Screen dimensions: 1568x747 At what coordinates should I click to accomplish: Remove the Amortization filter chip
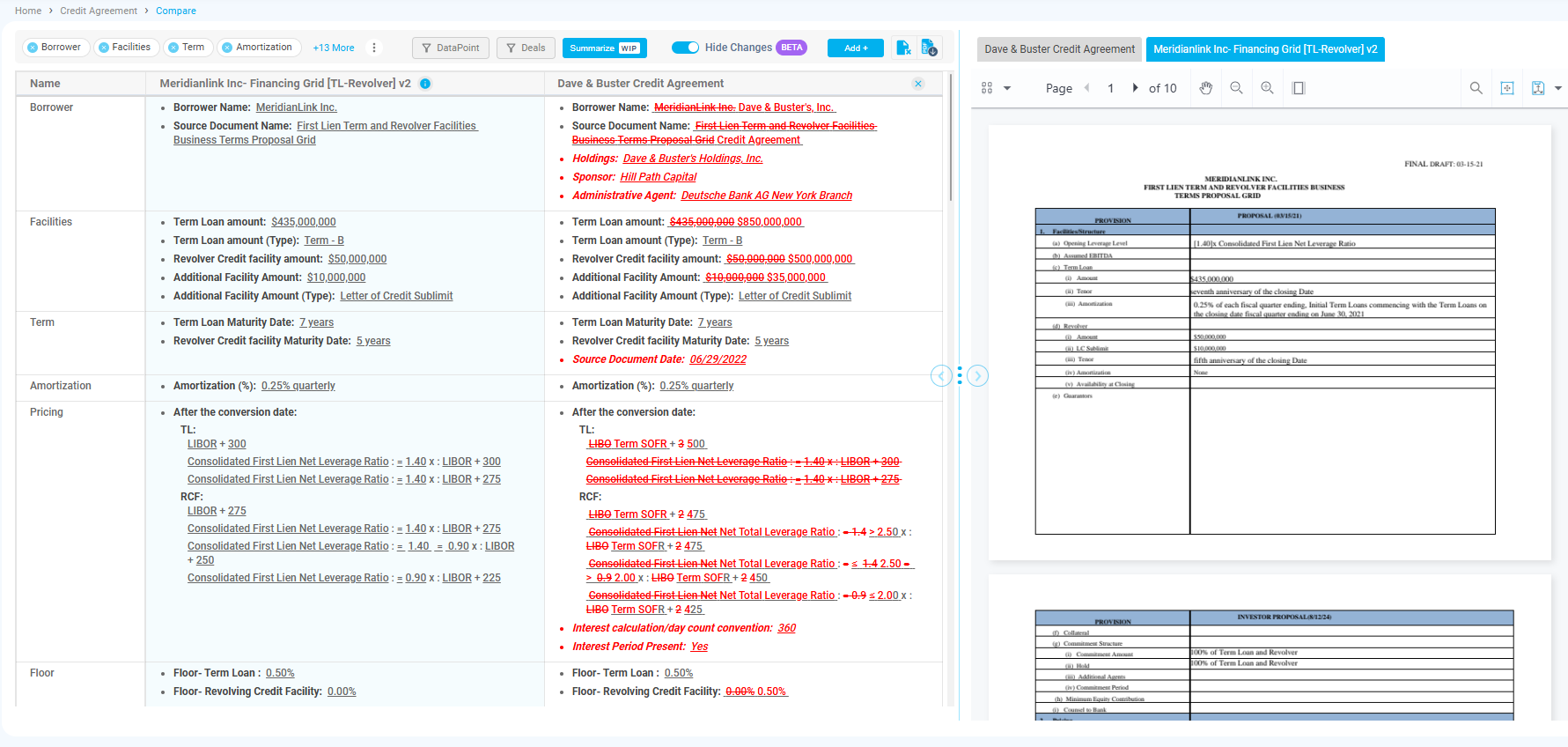tap(227, 48)
